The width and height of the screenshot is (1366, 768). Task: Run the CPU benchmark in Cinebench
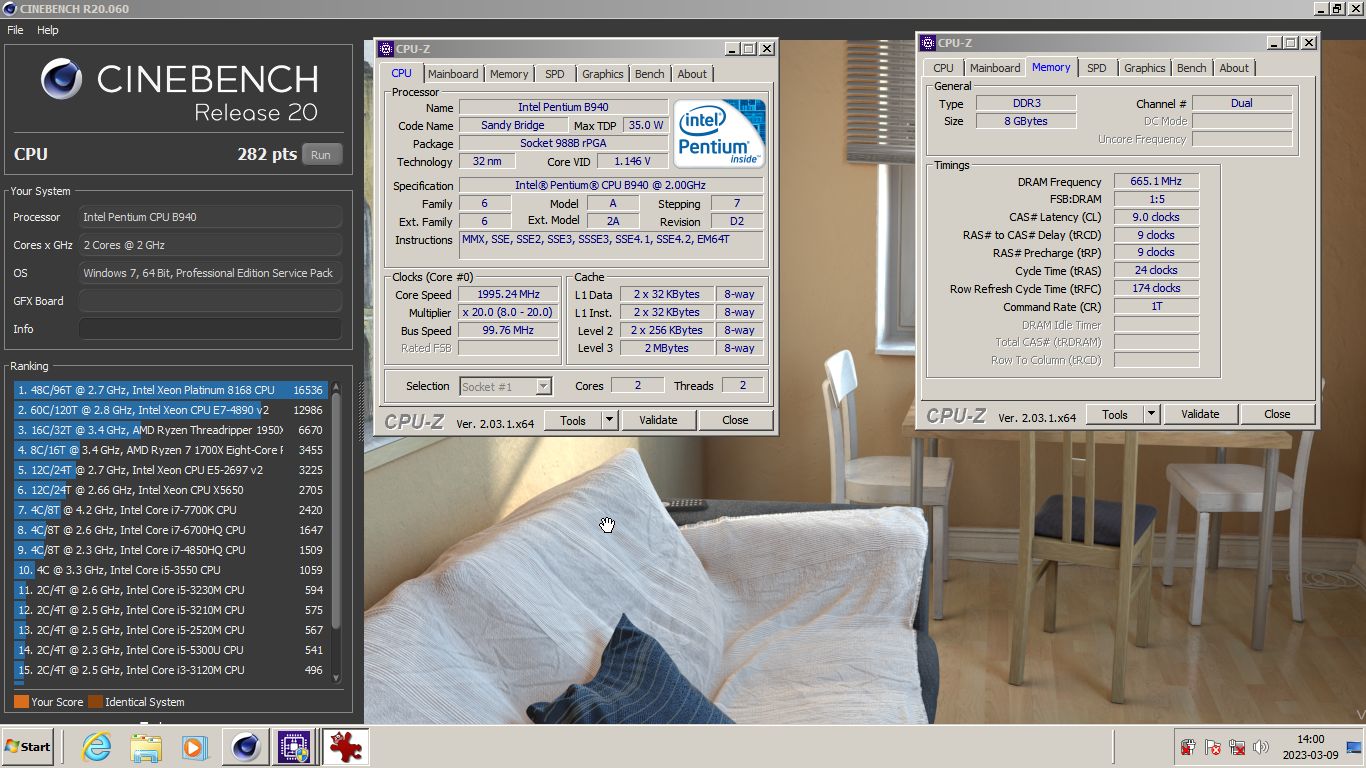321,155
